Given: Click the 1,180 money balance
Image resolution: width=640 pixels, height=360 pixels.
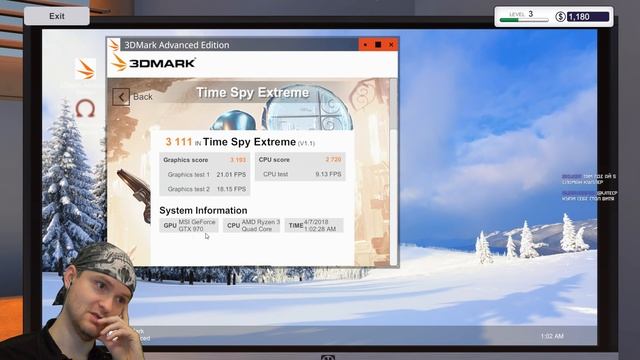Looking at the screenshot, I should tap(588, 17).
